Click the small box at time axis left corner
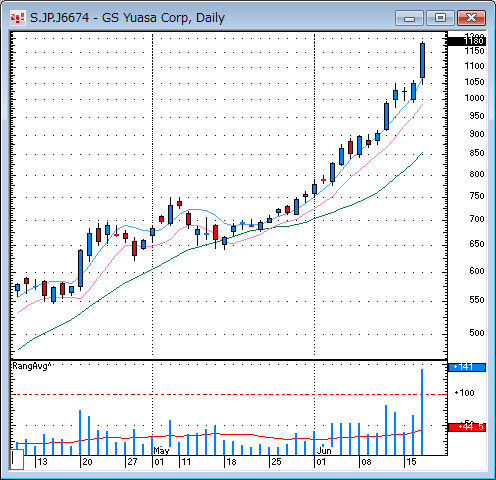Viewport: 496px width, 480px height. [x=17, y=459]
